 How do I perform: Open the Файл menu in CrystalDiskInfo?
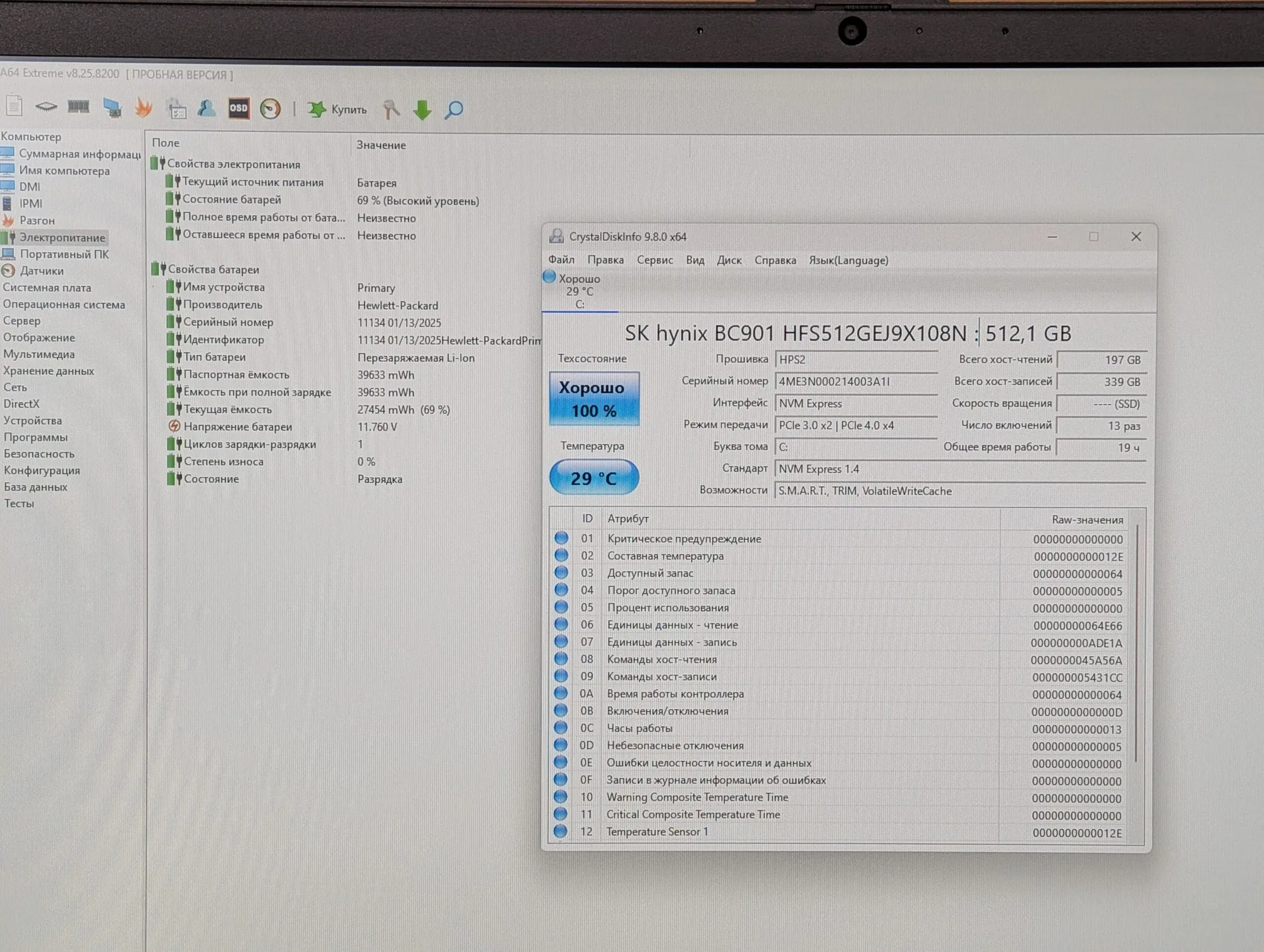561,260
